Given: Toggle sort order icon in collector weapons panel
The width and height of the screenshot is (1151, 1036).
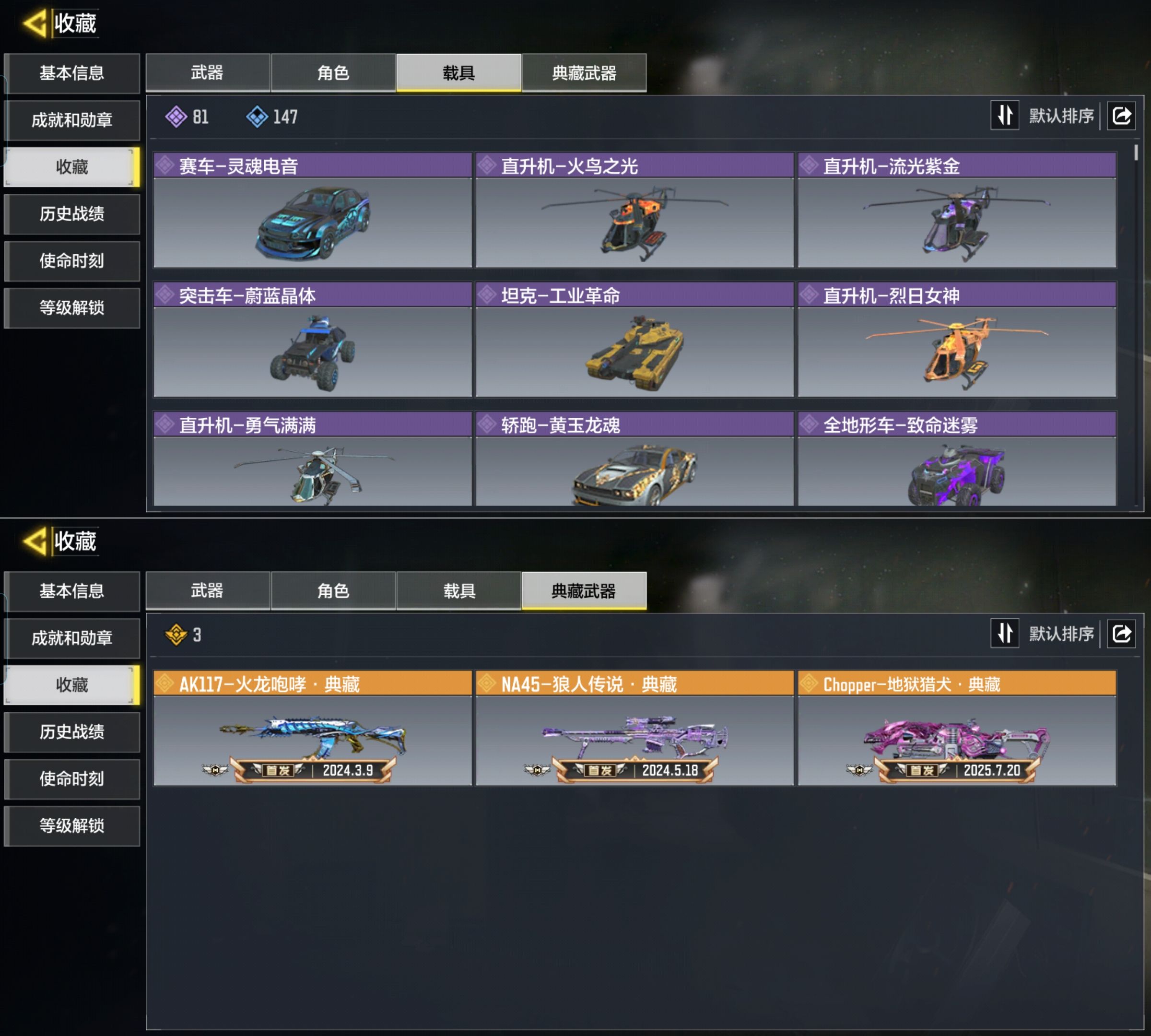Looking at the screenshot, I should [x=1005, y=633].
